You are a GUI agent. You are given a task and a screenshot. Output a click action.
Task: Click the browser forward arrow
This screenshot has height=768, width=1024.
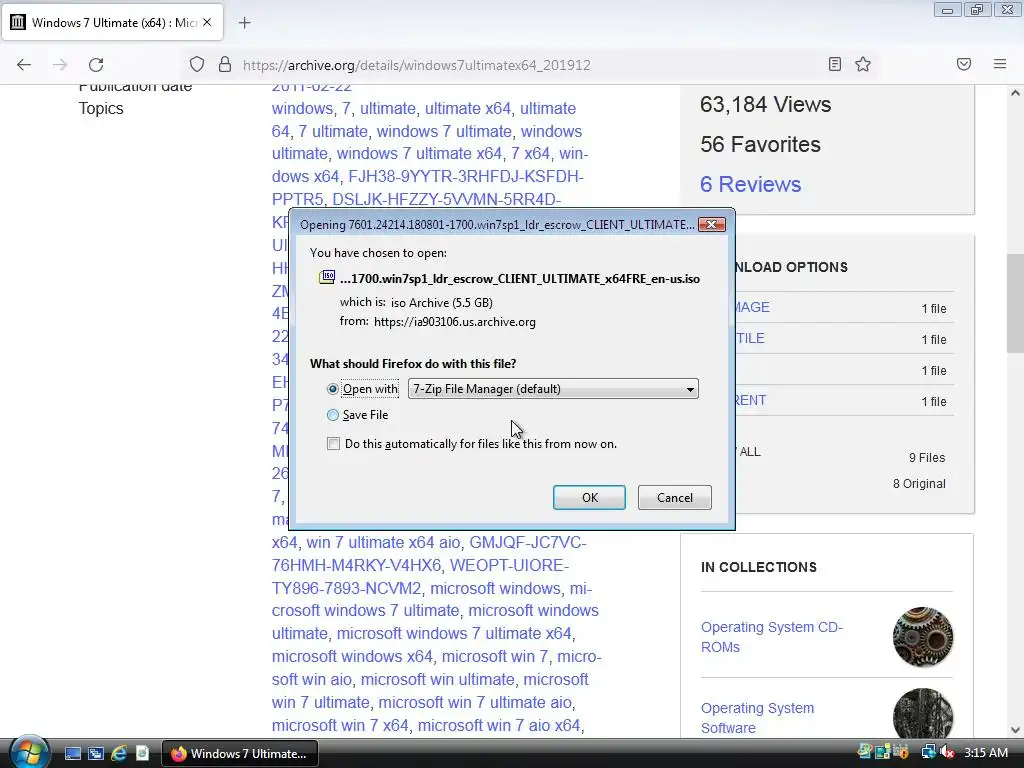click(x=60, y=65)
